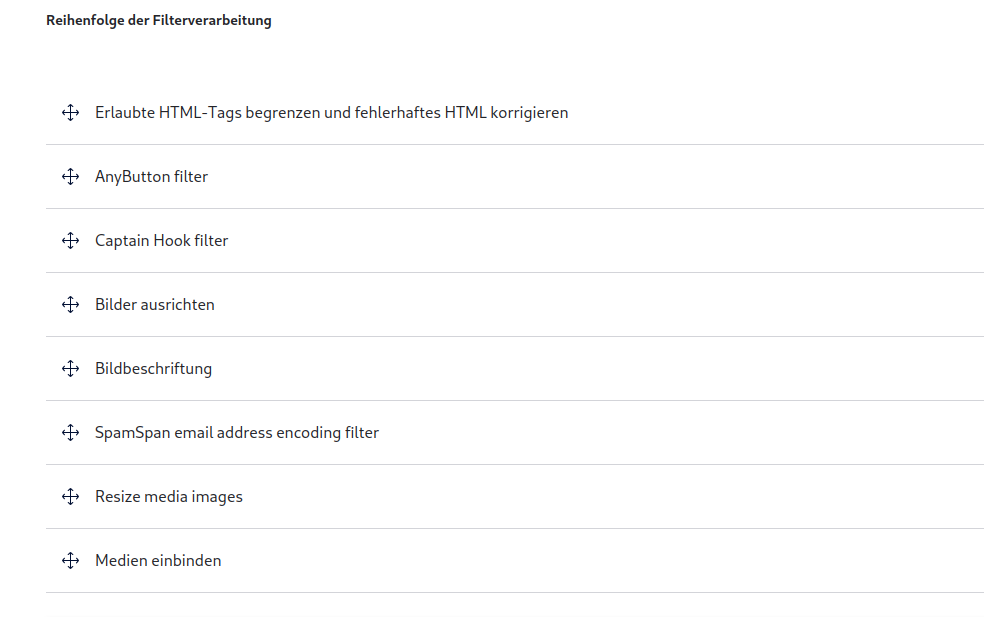Select the drag handle beside "Medien einbinden"
This screenshot has height=617, width=984.
70,560
